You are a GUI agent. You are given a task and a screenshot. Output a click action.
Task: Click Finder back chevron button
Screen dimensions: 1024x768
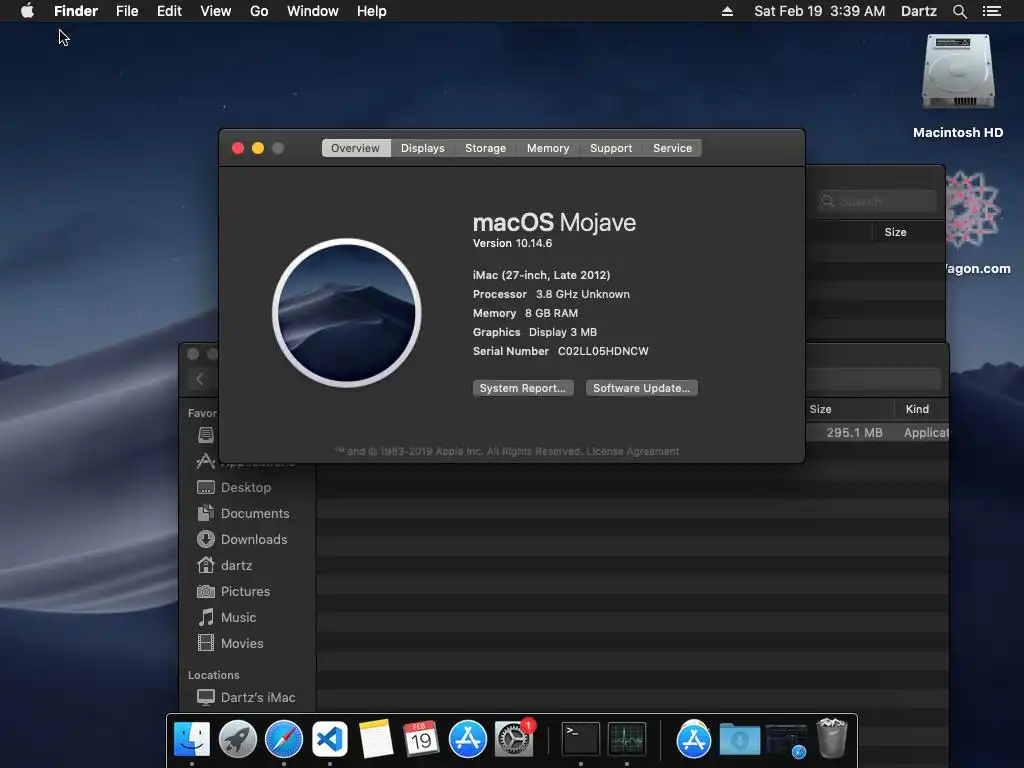coord(200,379)
